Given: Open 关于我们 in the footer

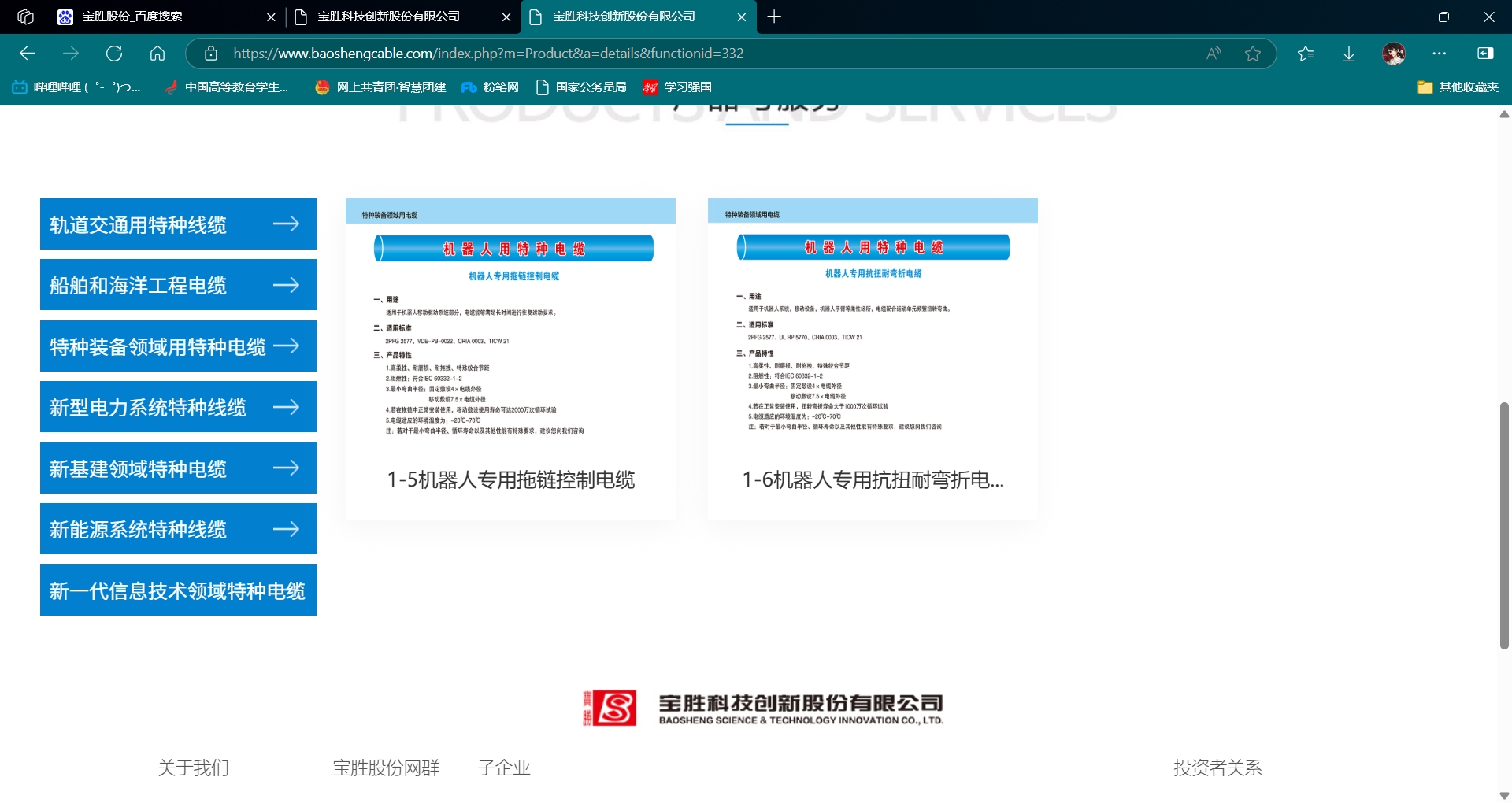Looking at the screenshot, I should [194, 768].
